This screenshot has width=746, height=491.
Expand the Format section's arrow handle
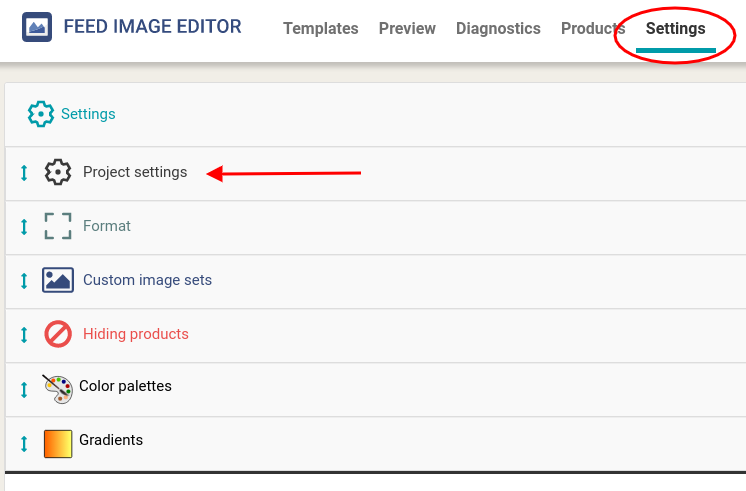(x=24, y=226)
